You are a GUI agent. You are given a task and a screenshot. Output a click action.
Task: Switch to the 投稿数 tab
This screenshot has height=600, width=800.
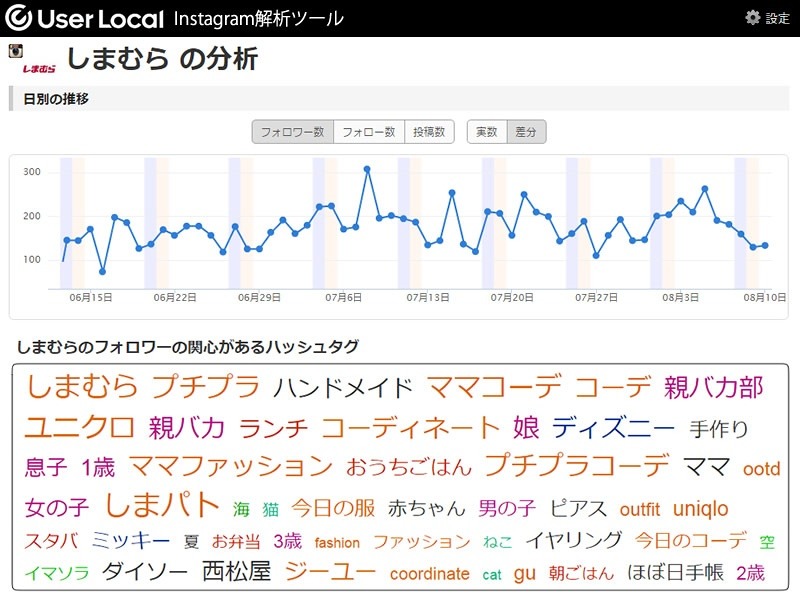[x=429, y=132]
